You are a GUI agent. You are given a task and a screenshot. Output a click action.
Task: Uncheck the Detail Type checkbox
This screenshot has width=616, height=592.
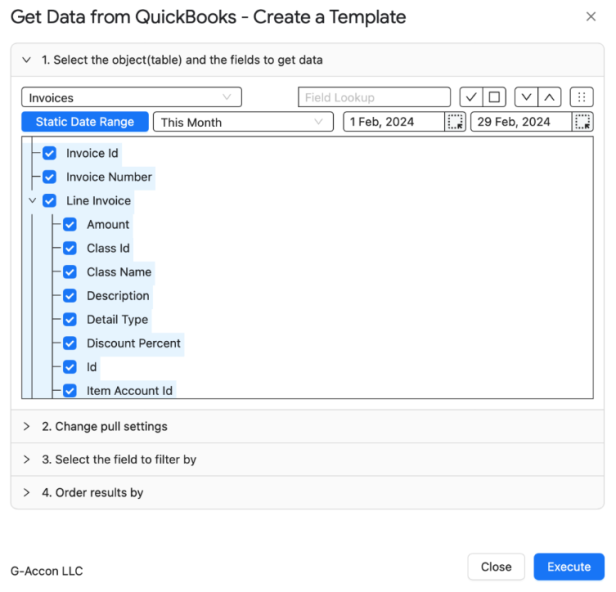pos(70,319)
